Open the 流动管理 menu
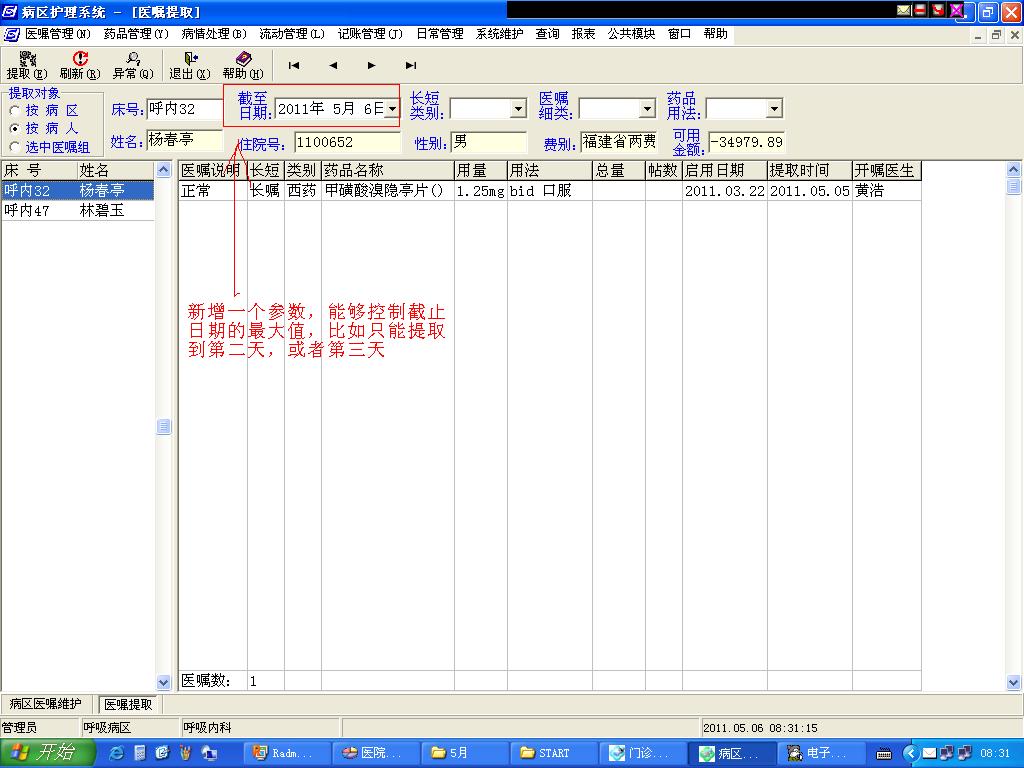The image size is (1024, 768). [292, 34]
